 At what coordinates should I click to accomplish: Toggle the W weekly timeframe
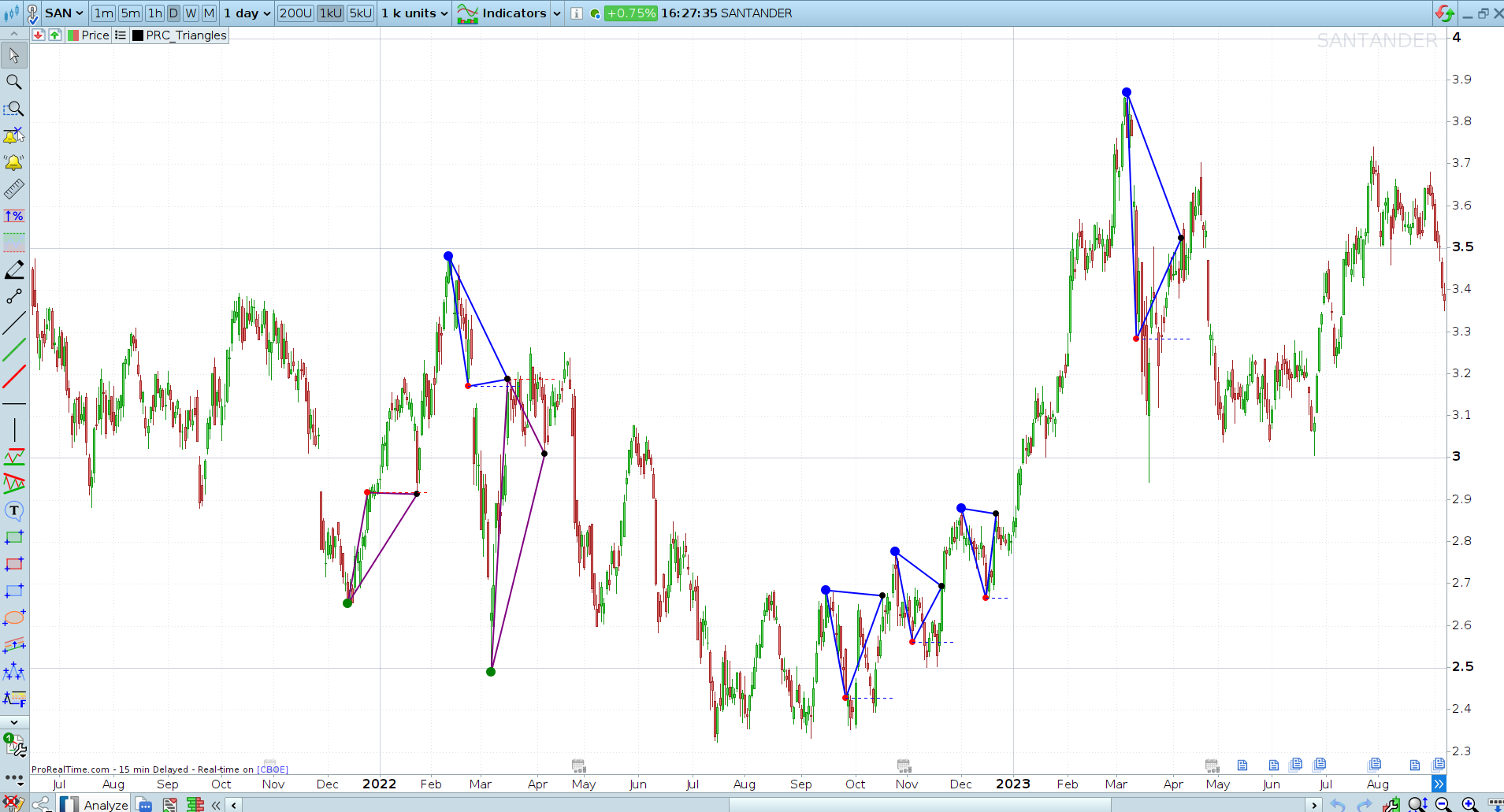pos(191,13)
